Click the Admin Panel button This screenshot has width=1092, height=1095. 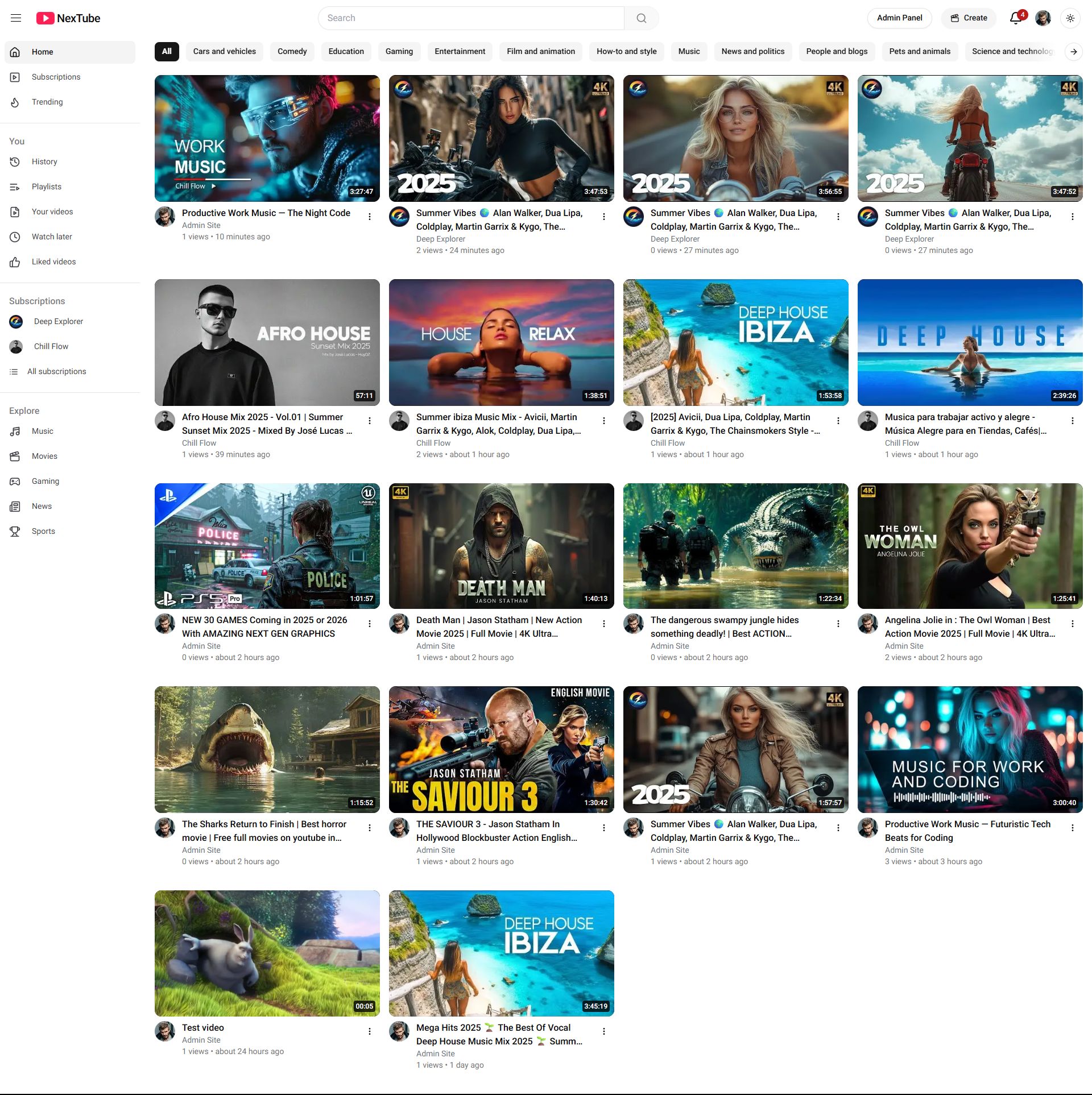[899, 18]
